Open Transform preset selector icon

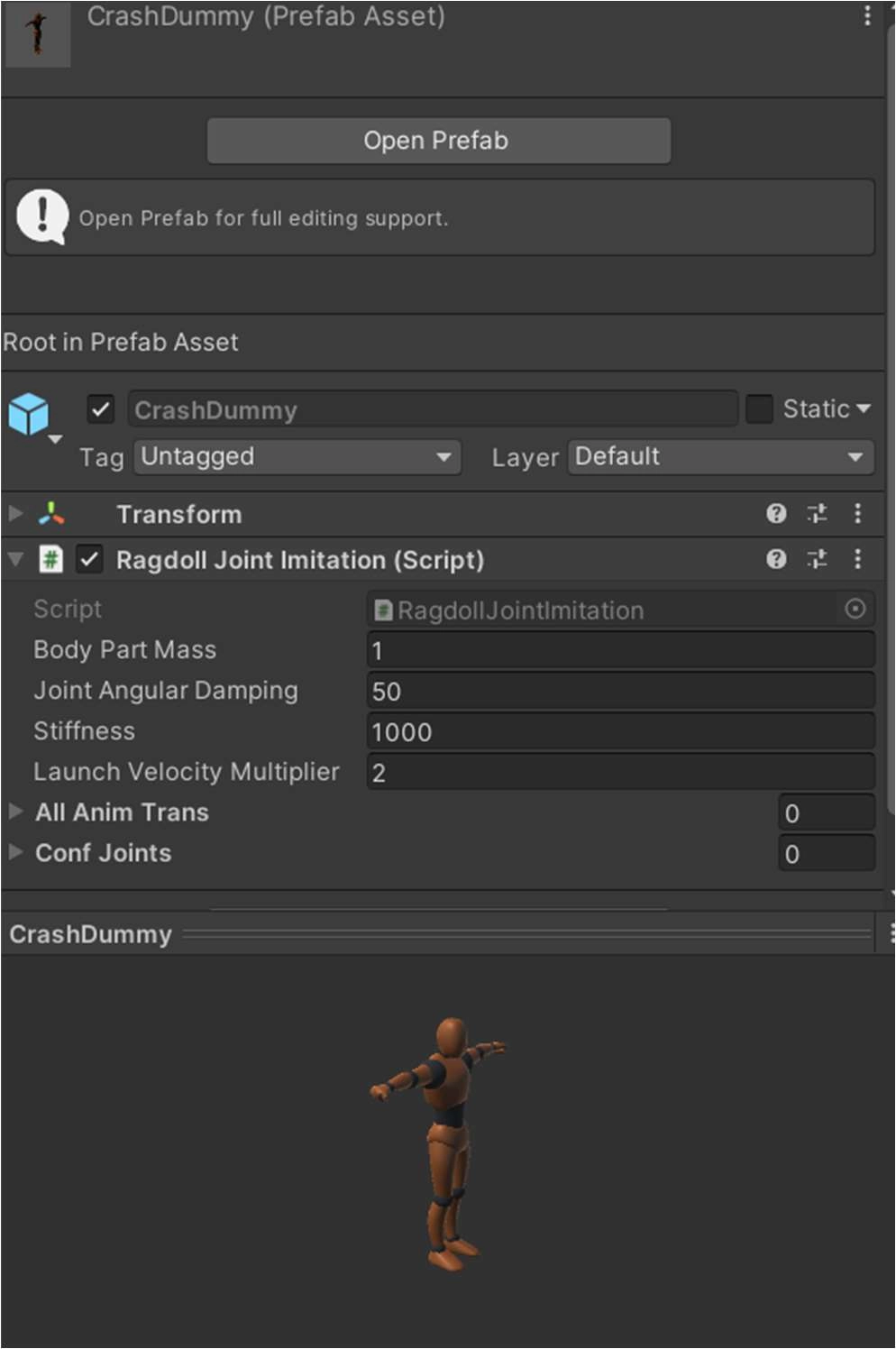coord(818,514)
